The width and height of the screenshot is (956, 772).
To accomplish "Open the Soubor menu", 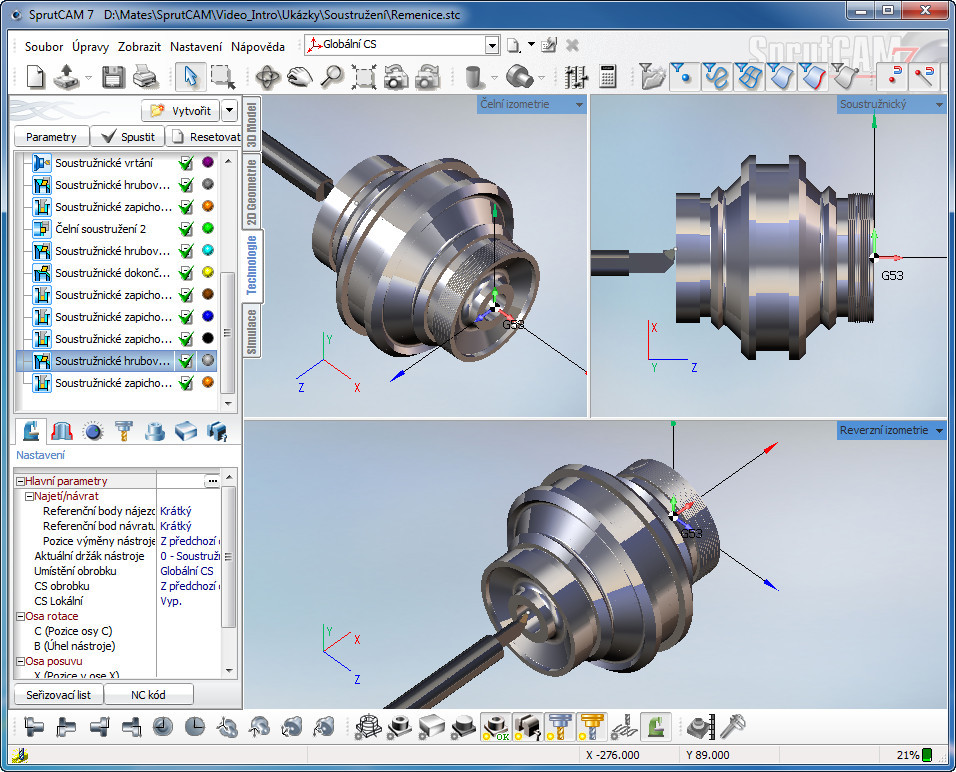I will 44,46.
